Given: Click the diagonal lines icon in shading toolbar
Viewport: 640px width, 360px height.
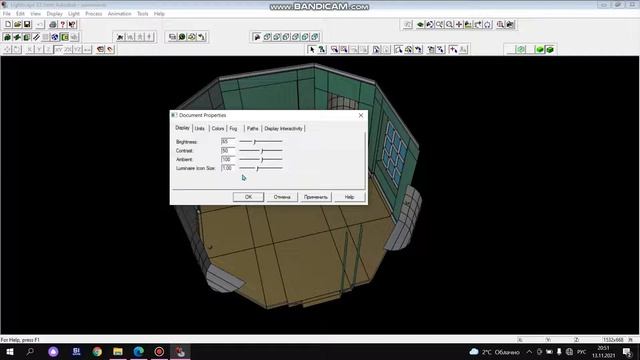Looking at the screenshot, I should (x=36, y=37).
